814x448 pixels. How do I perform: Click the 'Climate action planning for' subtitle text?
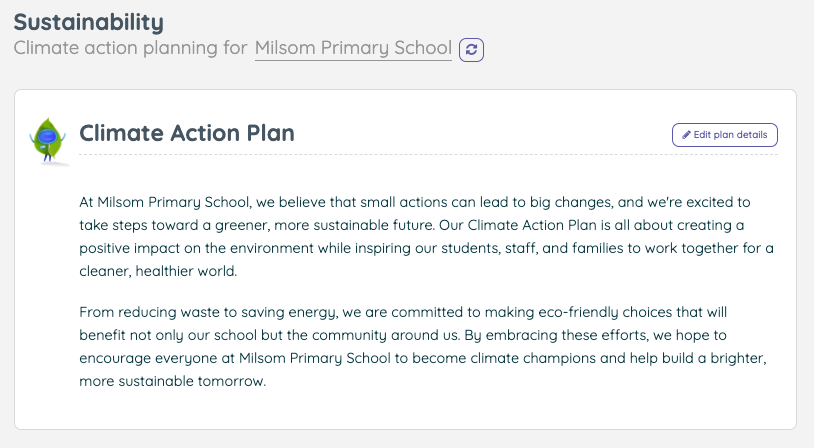[x=130, y=48]
